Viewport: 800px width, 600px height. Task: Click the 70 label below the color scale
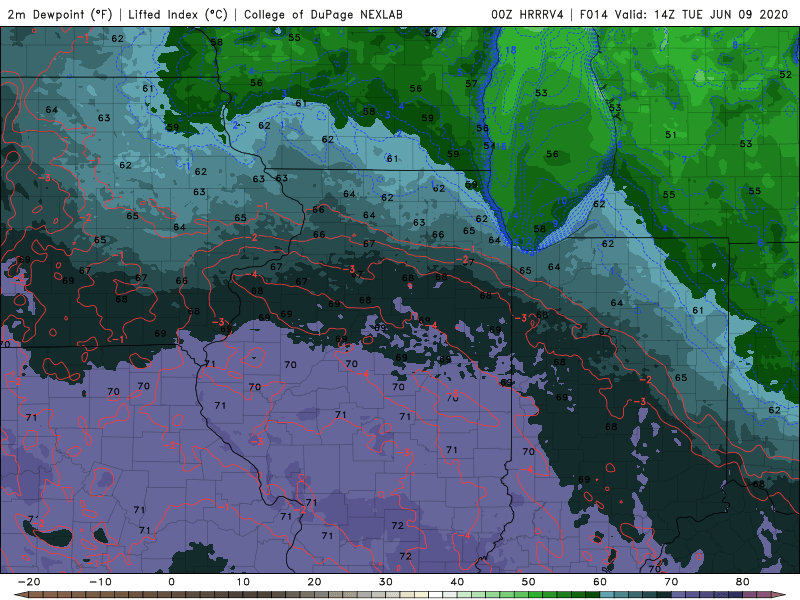pyautogui.click(x=671, y=582)
